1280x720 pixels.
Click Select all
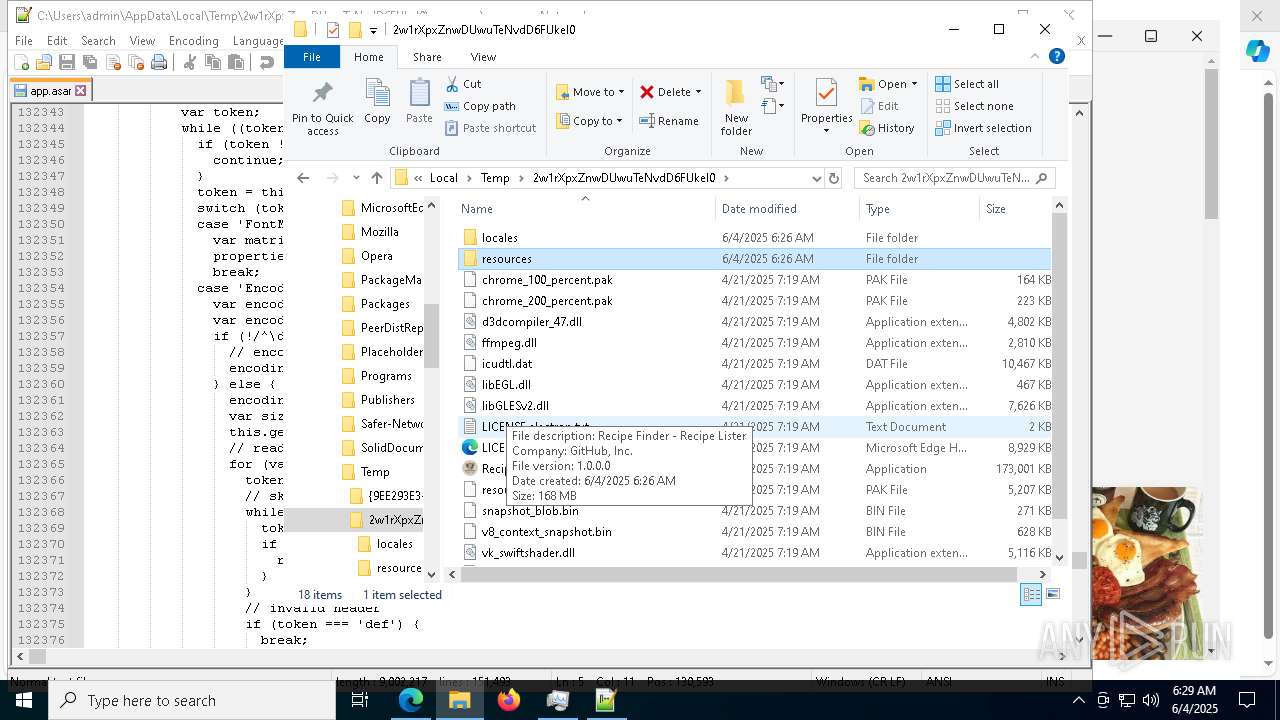(x=967, y=84)
